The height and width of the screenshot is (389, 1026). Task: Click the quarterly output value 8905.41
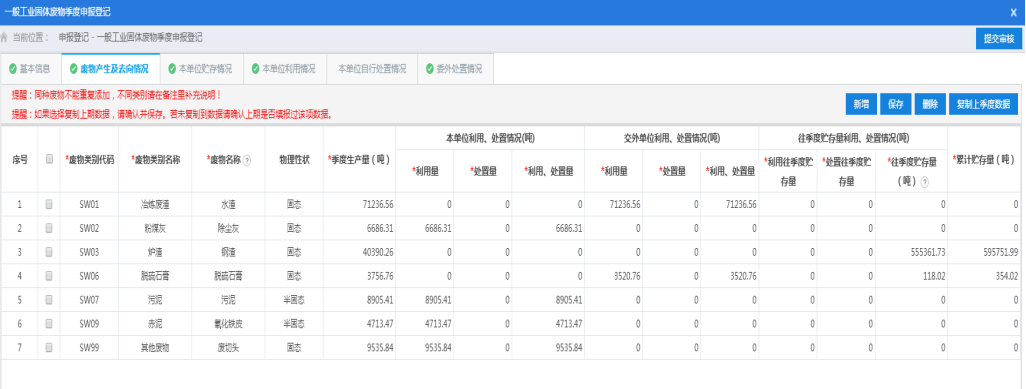point(380,300)
